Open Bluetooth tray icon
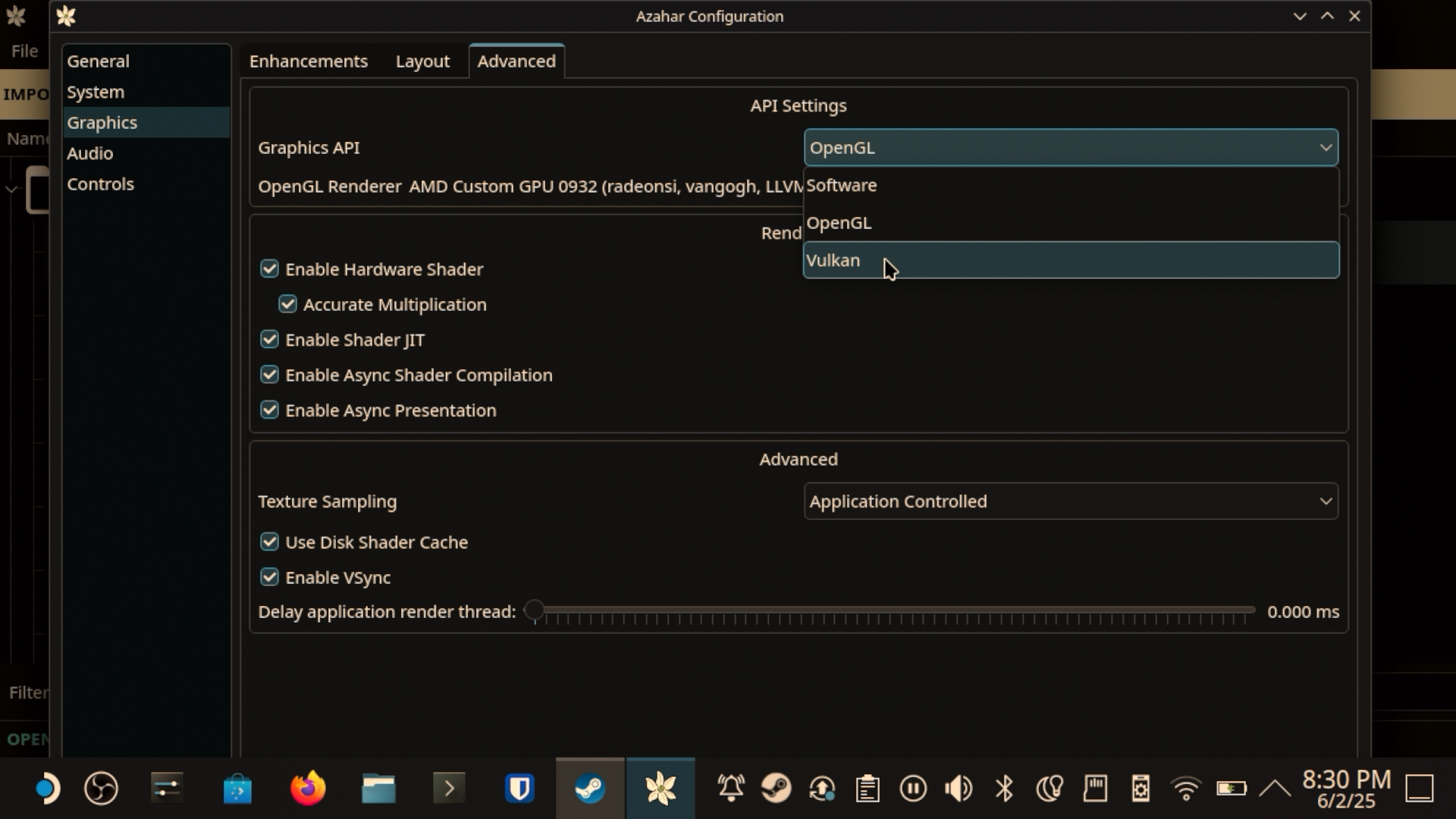1456x819 pixels. [1004, 789]
